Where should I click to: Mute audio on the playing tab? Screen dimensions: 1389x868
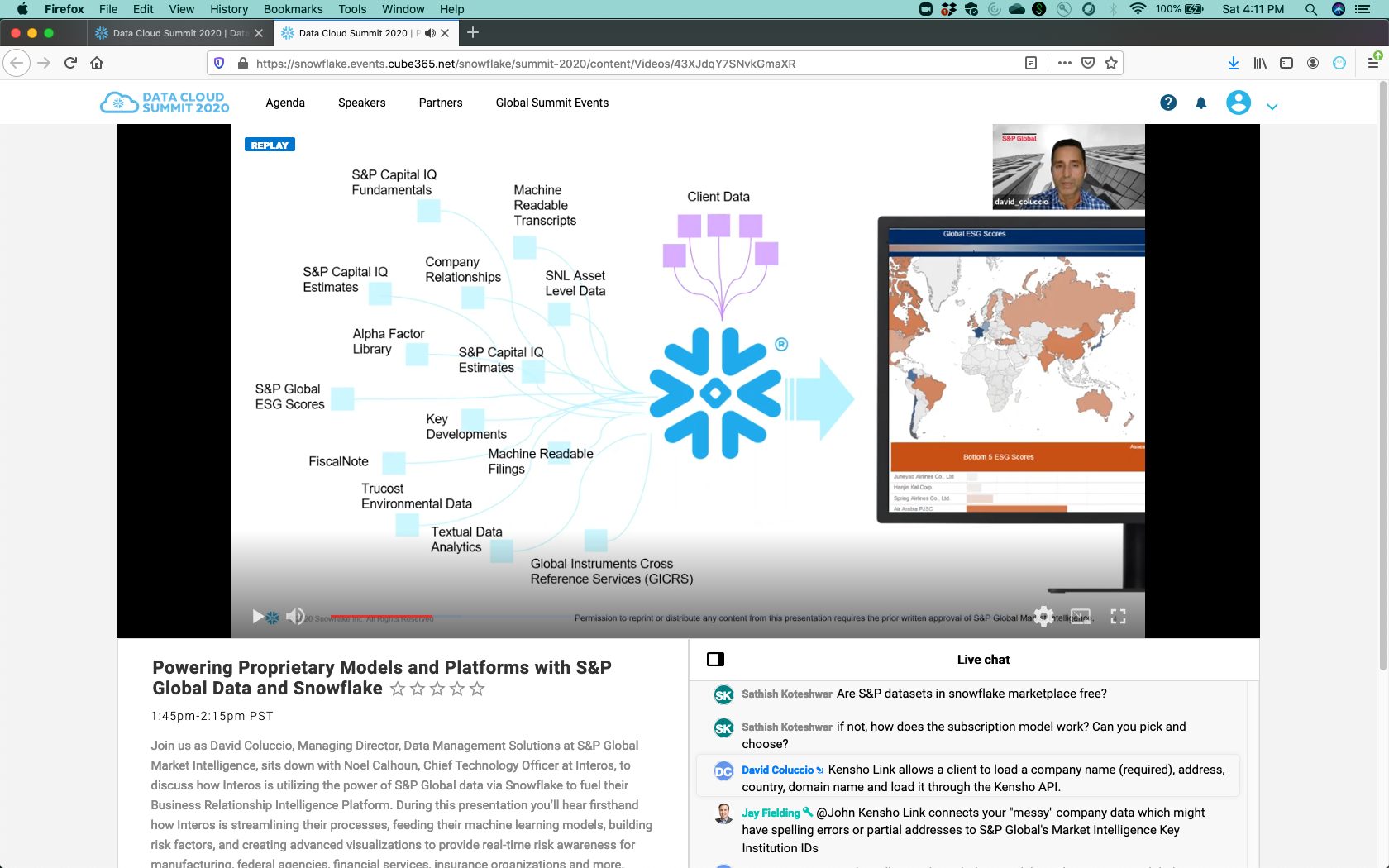[430, 33]
